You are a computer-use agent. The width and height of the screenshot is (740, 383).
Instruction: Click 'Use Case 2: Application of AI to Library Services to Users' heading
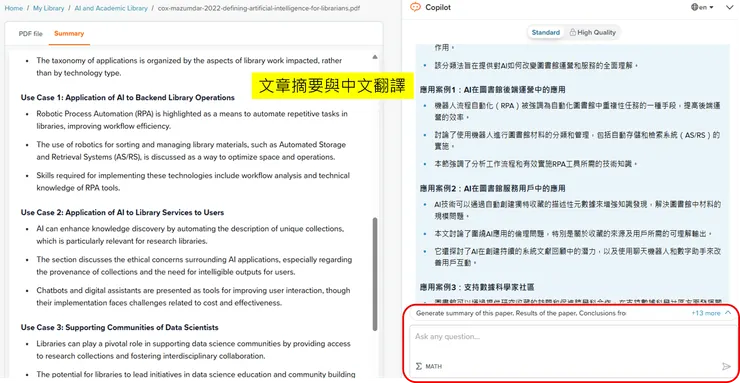122,212
